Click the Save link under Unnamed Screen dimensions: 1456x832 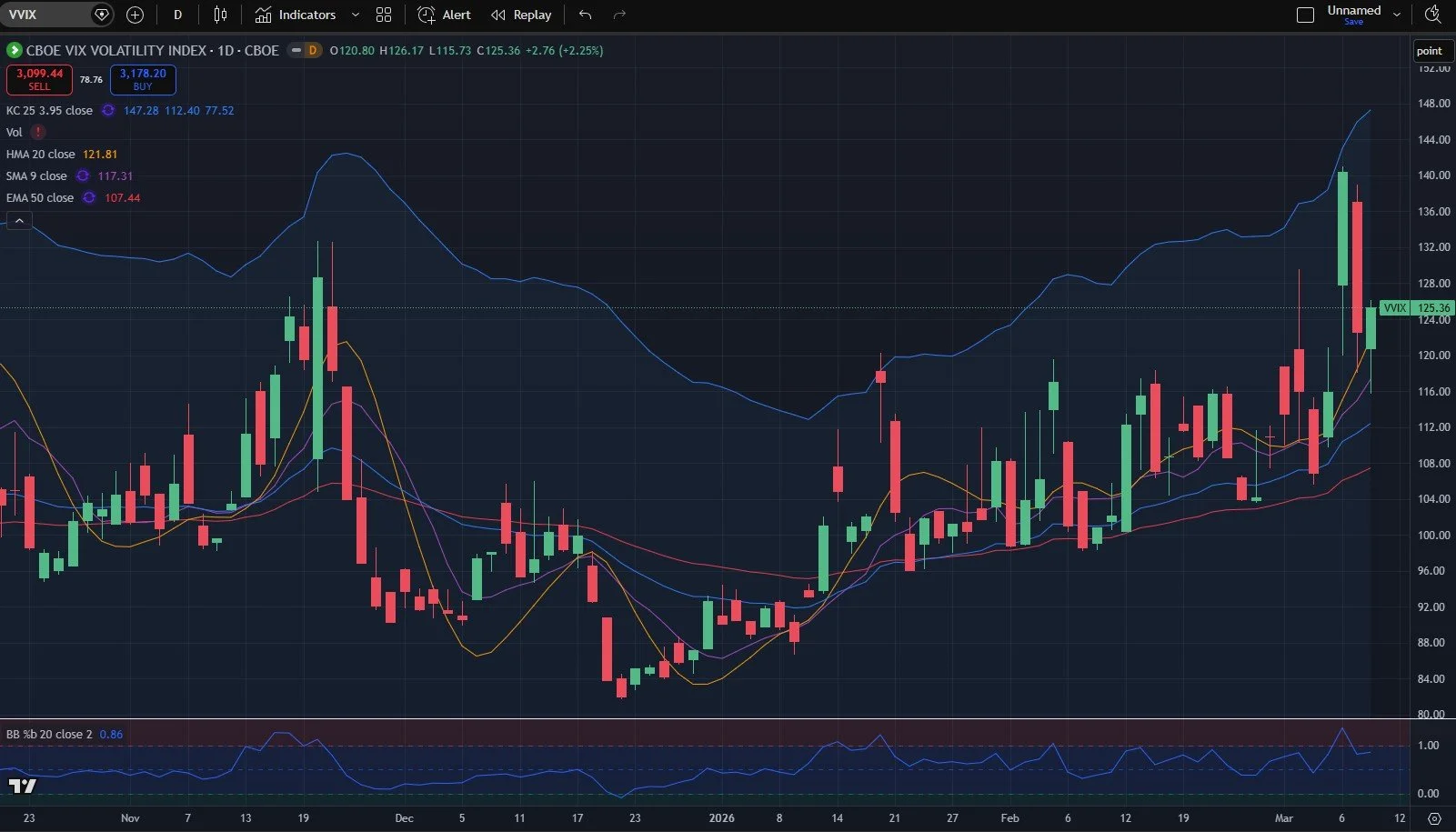[x=1354, y=20]
